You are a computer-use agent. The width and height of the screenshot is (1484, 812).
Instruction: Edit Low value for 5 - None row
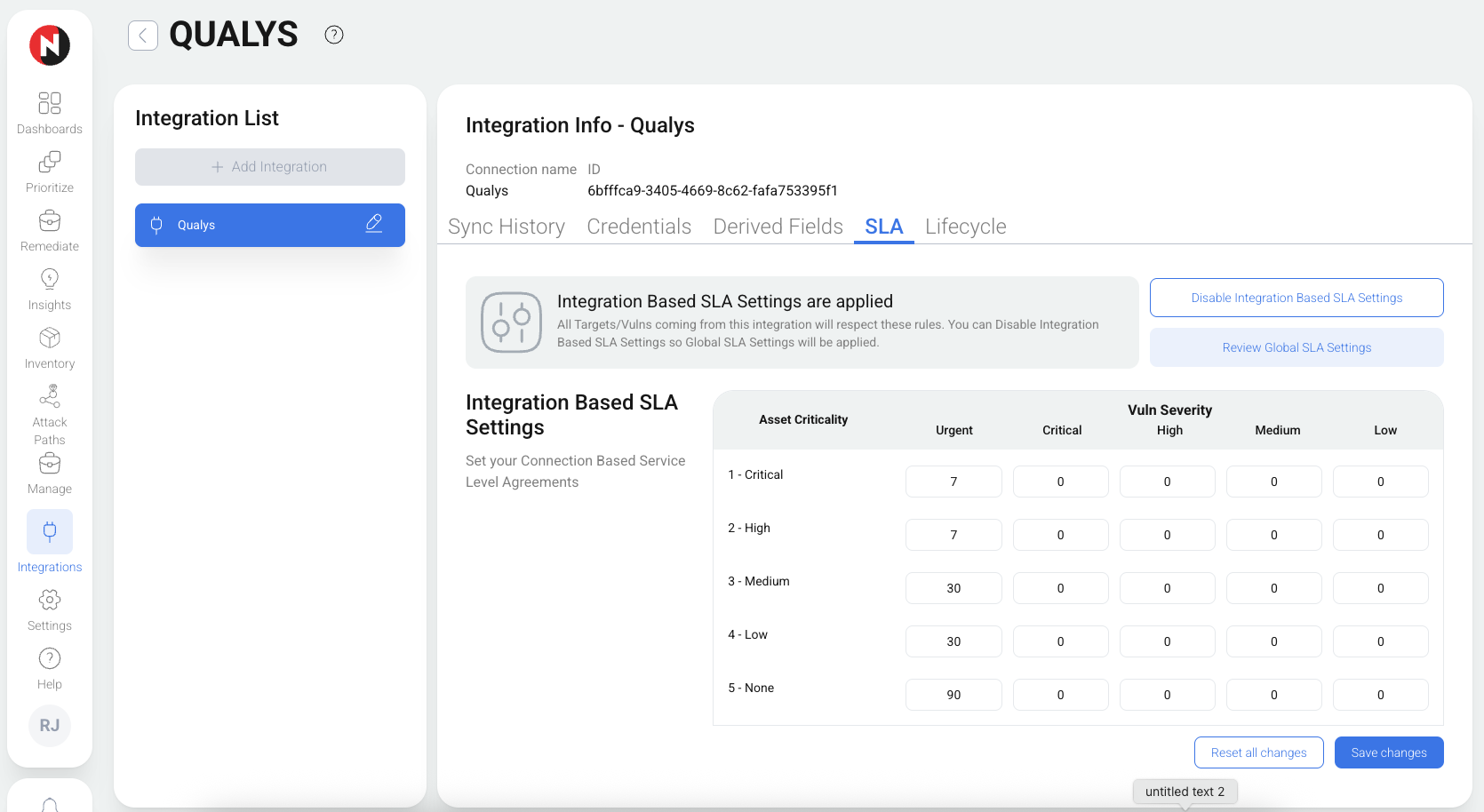point(1381,695)
